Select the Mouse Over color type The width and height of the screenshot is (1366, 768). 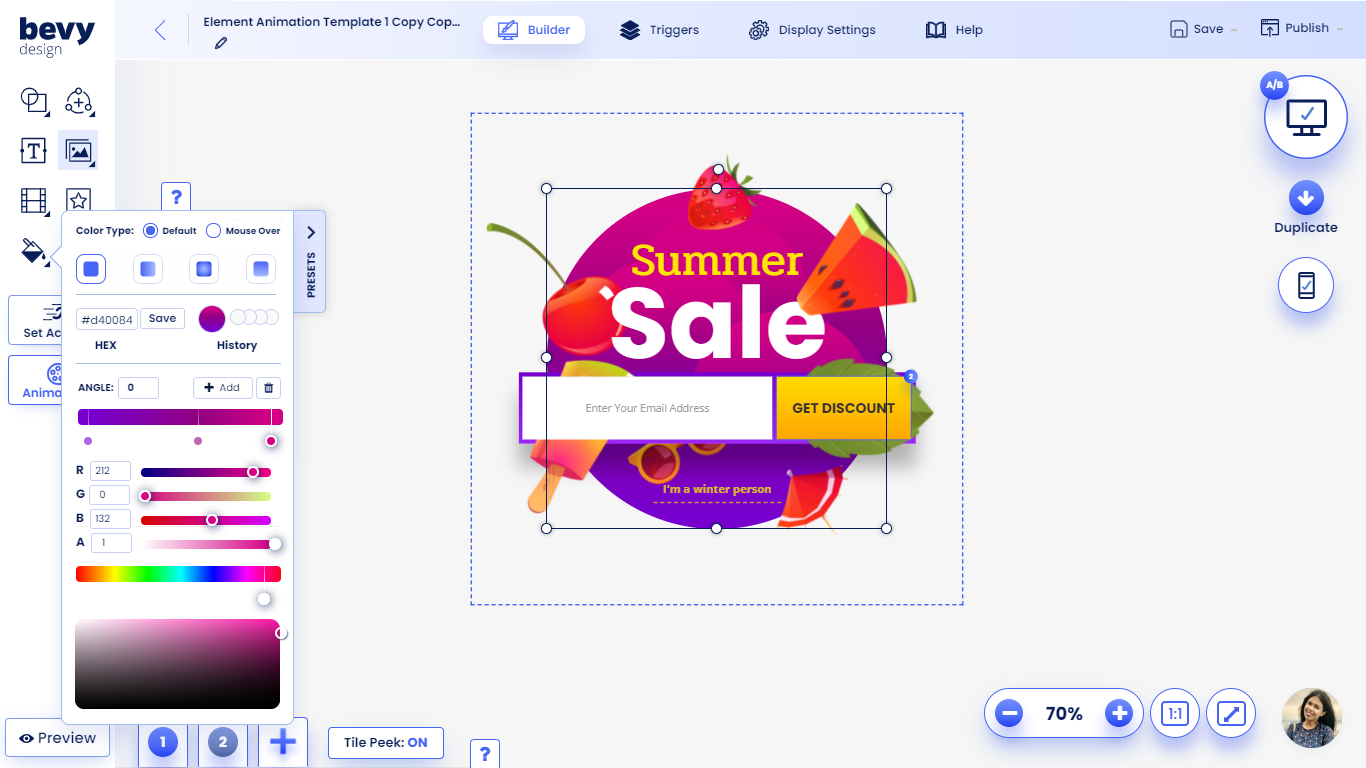click(x=213, y=230)
